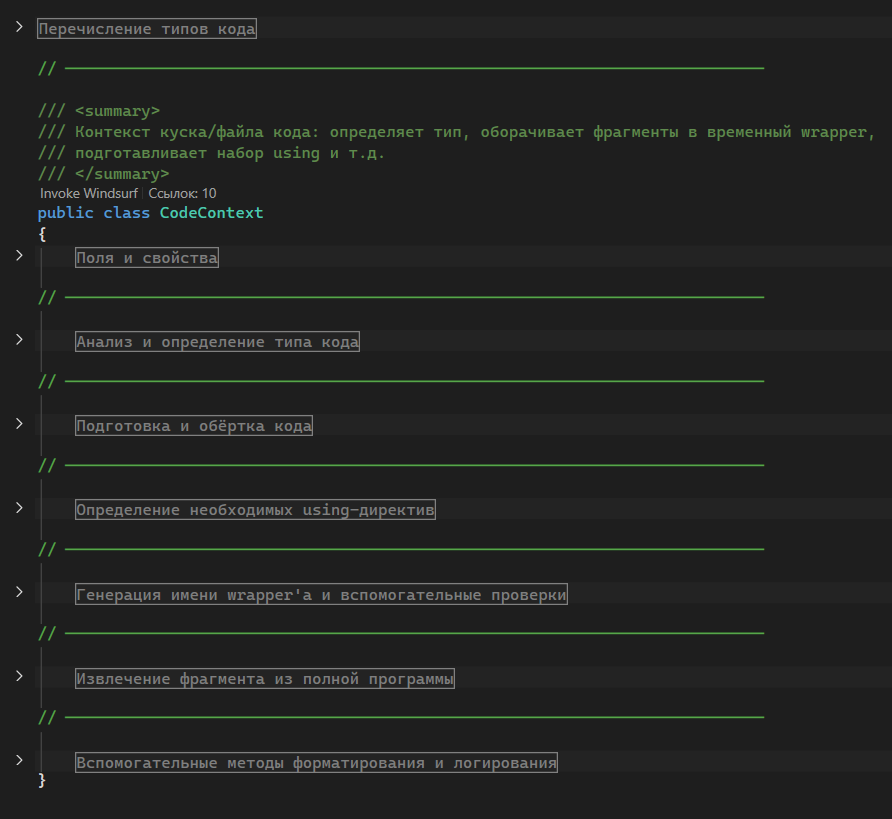The width and height of the screenshot is (892, 819).
Task: Select the "Извлечение фрагмента из полной программы" label
Action: coord(265,679)
